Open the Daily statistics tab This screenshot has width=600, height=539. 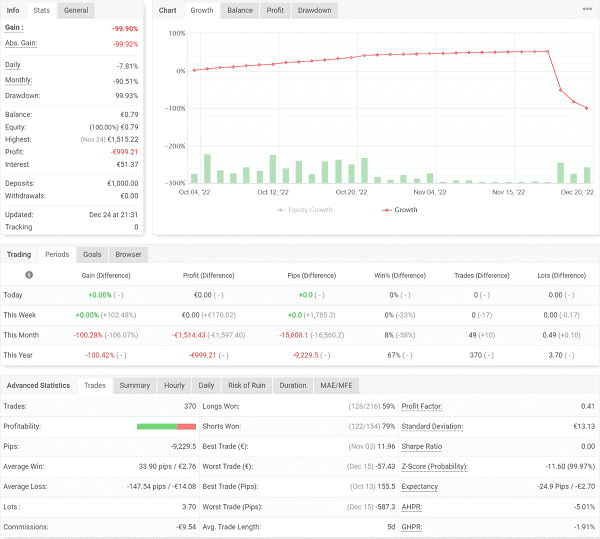(206, 385)
